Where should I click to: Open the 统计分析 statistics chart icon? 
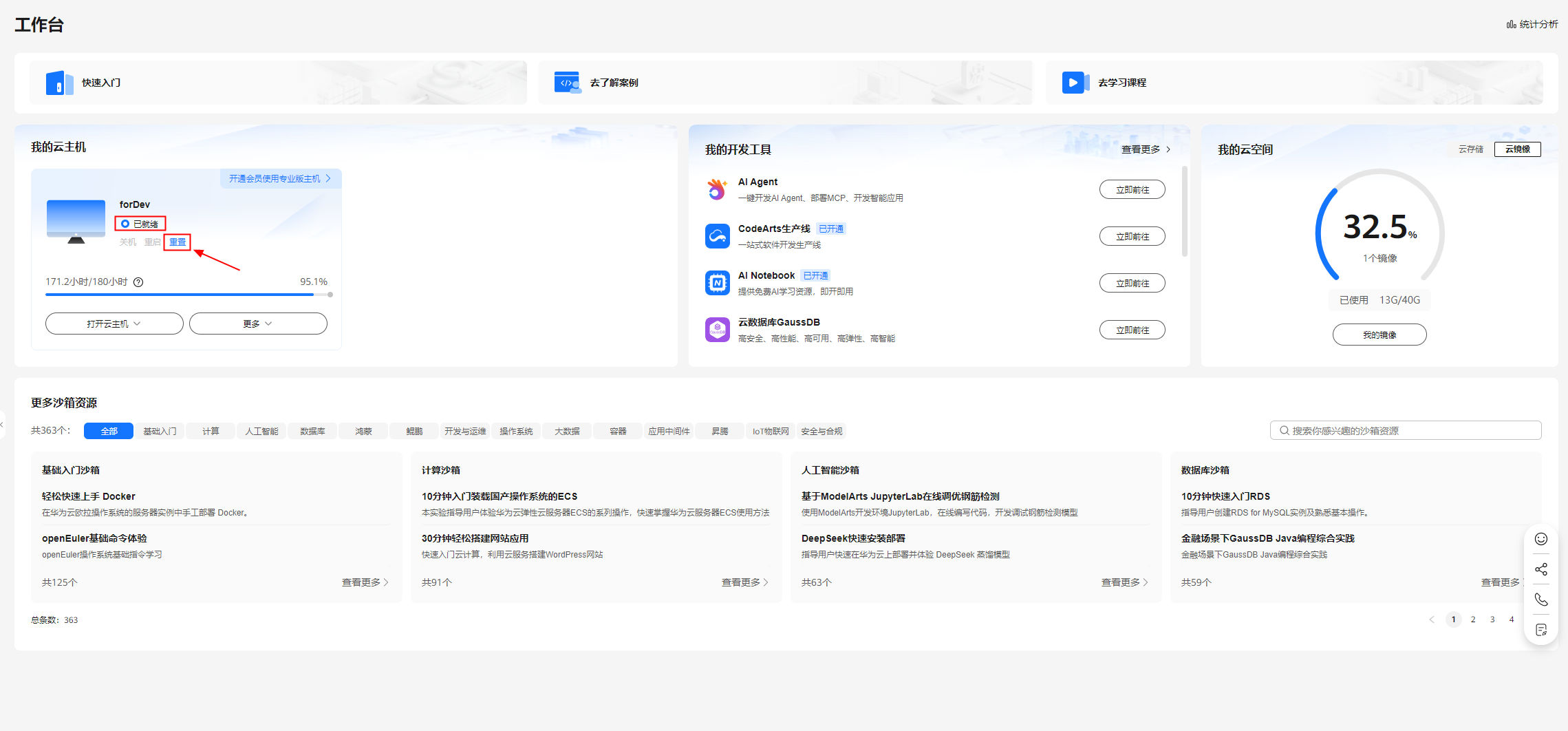pos(1511,24)
